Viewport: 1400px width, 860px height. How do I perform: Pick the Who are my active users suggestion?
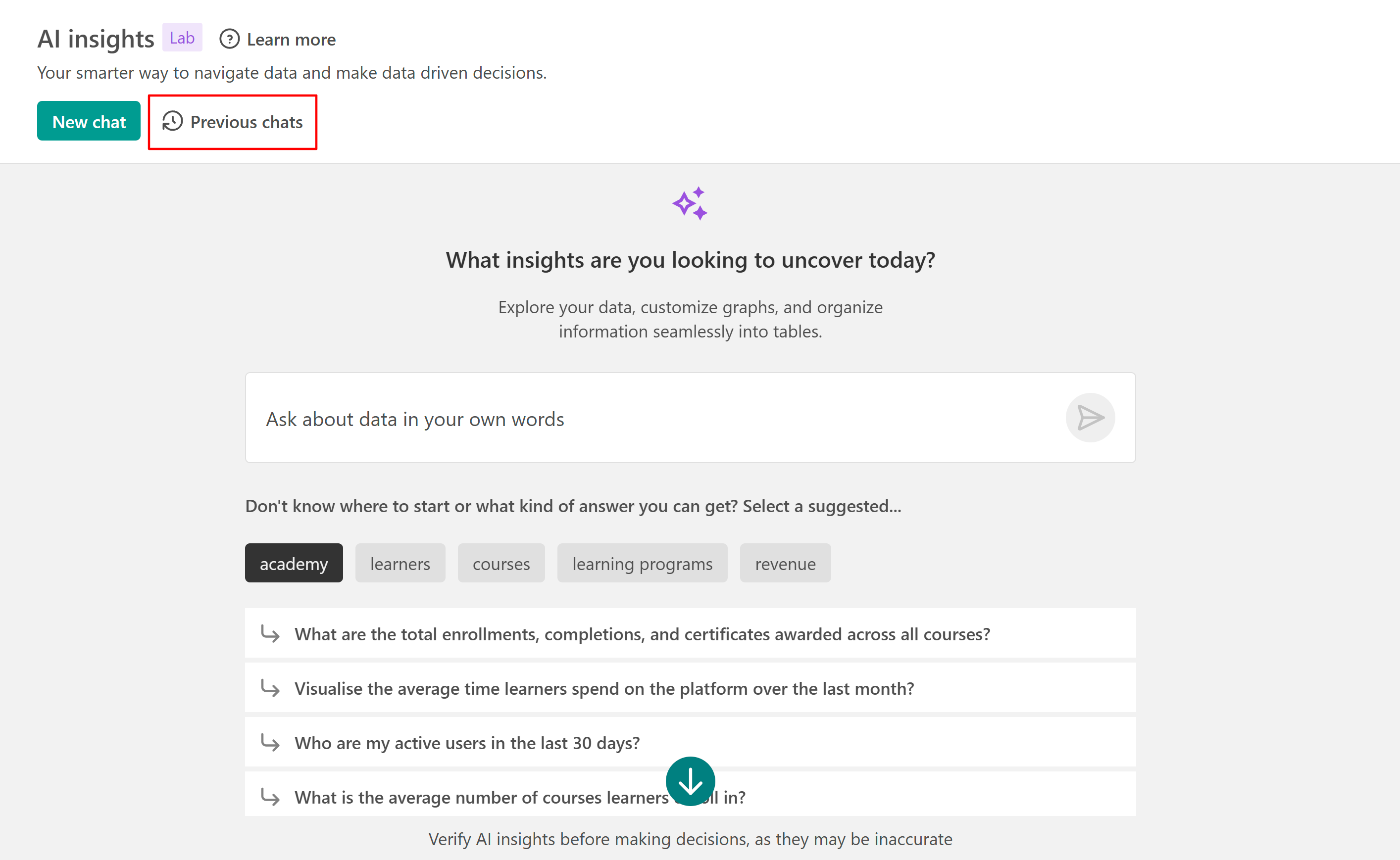(x=466, y=742)
